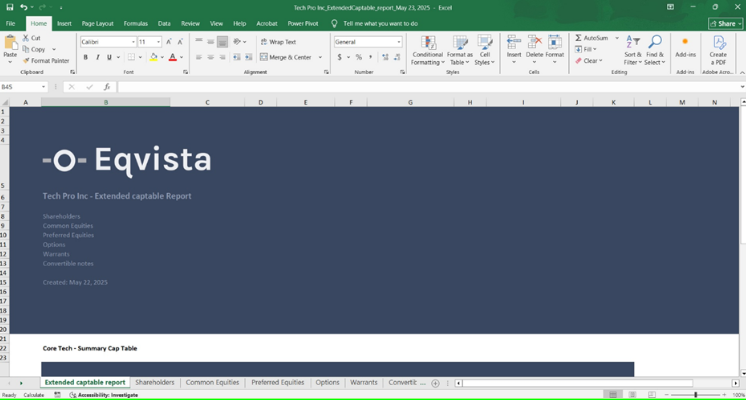Open Sort & Filter
Image resolution: width=746 pixels, height=400 pixels.
(x=633, y=50)
